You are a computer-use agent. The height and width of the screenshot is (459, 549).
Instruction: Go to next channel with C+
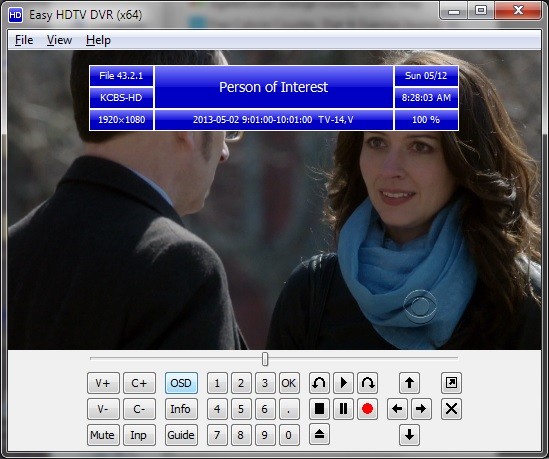[139, 383]
